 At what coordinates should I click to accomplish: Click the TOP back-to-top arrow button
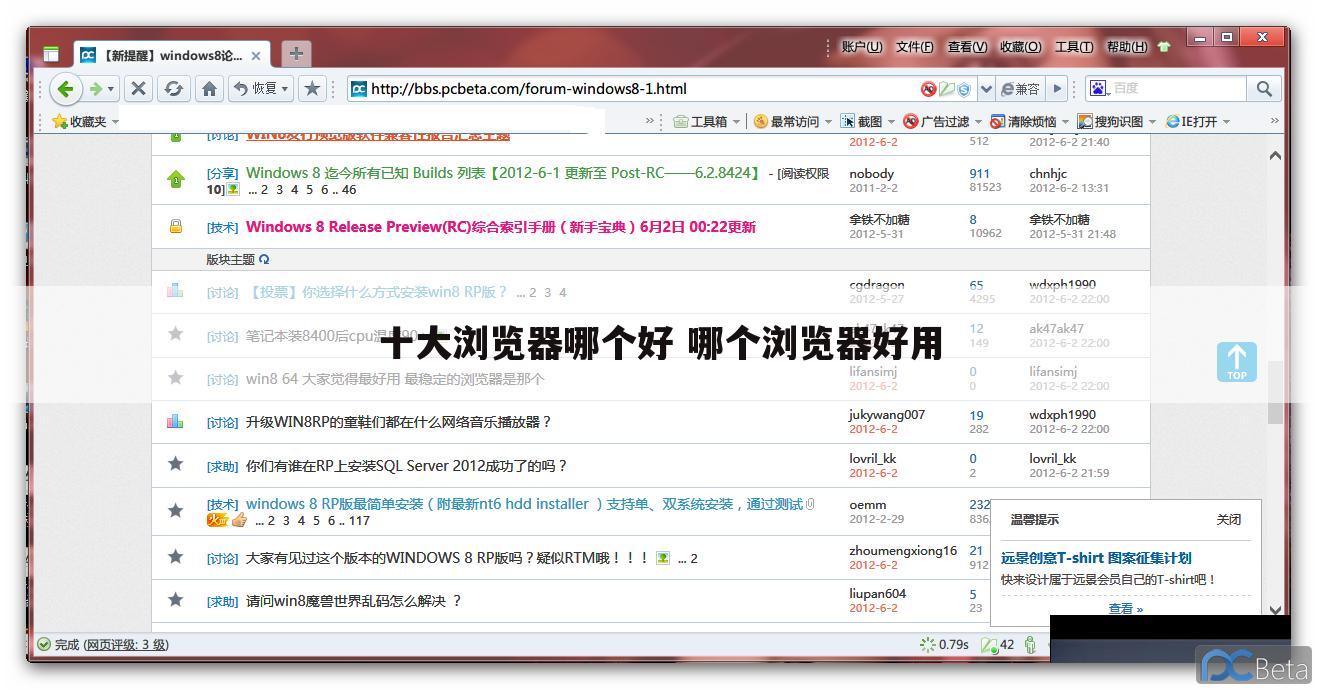pos(1237,362)
